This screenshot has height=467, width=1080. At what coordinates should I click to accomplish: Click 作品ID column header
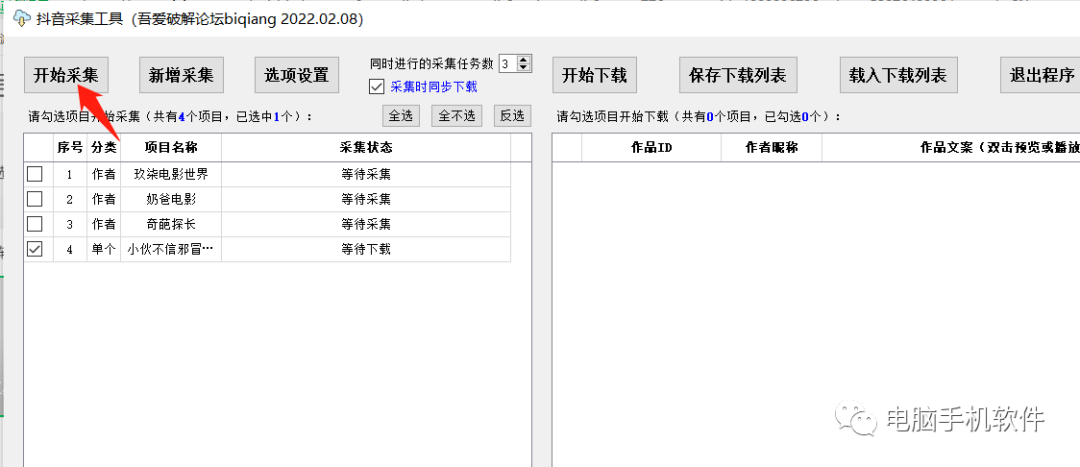(x=652, y=147)
